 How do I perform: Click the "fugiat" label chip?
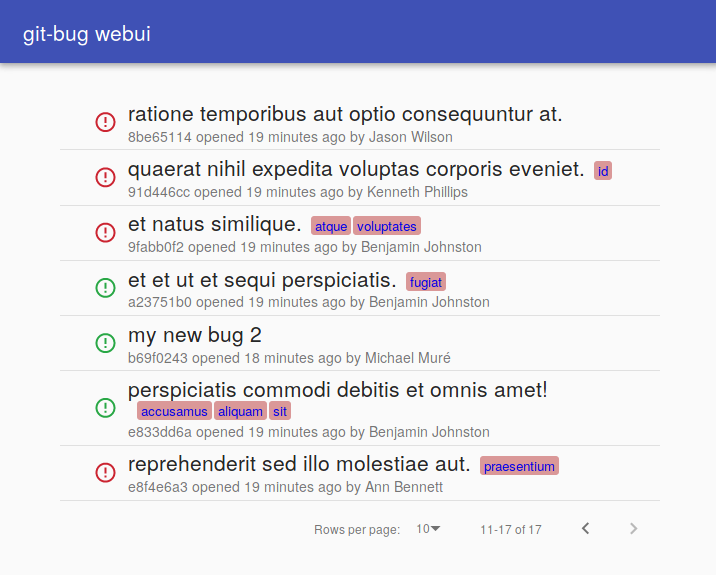426,282
